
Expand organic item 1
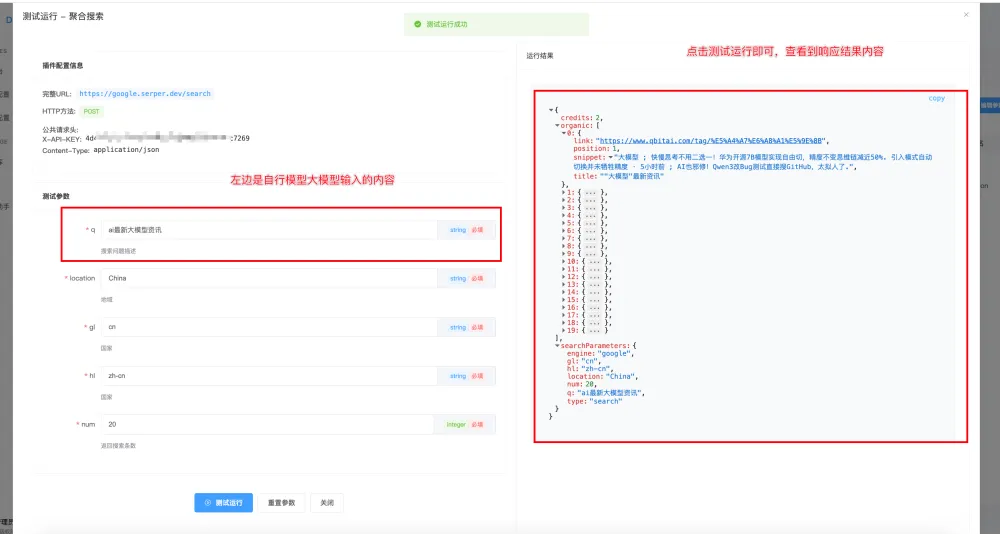(x=564, y=192)
